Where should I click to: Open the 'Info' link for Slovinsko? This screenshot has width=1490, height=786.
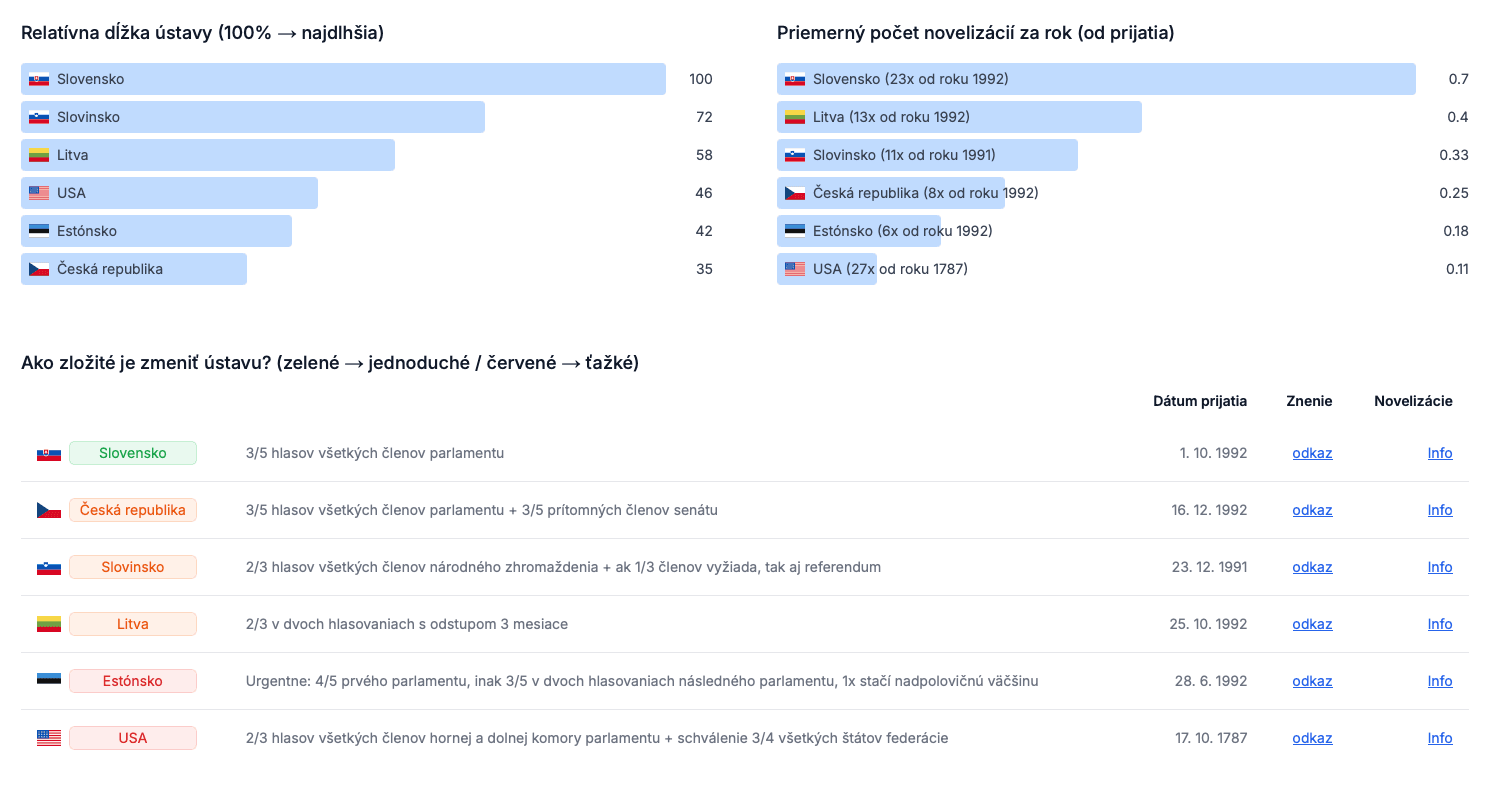(1440, 567)
